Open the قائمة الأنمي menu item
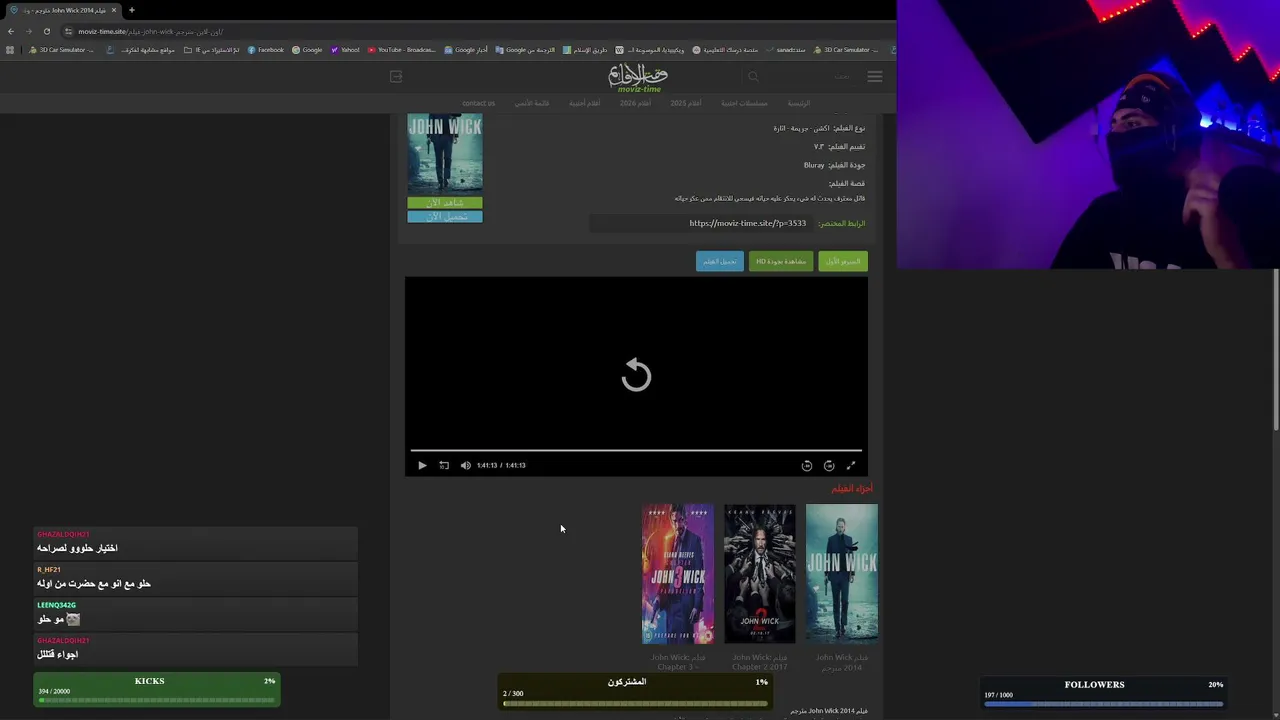The height and width of the screenshot is (720, 1280). pos(532,103)
